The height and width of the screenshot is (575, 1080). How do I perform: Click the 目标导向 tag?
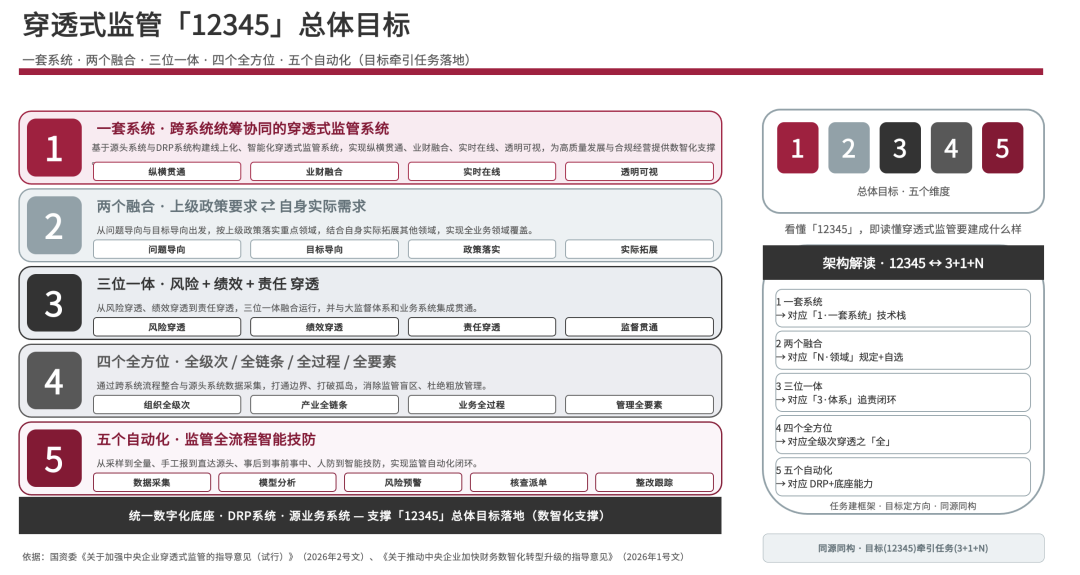click(324, 249)
